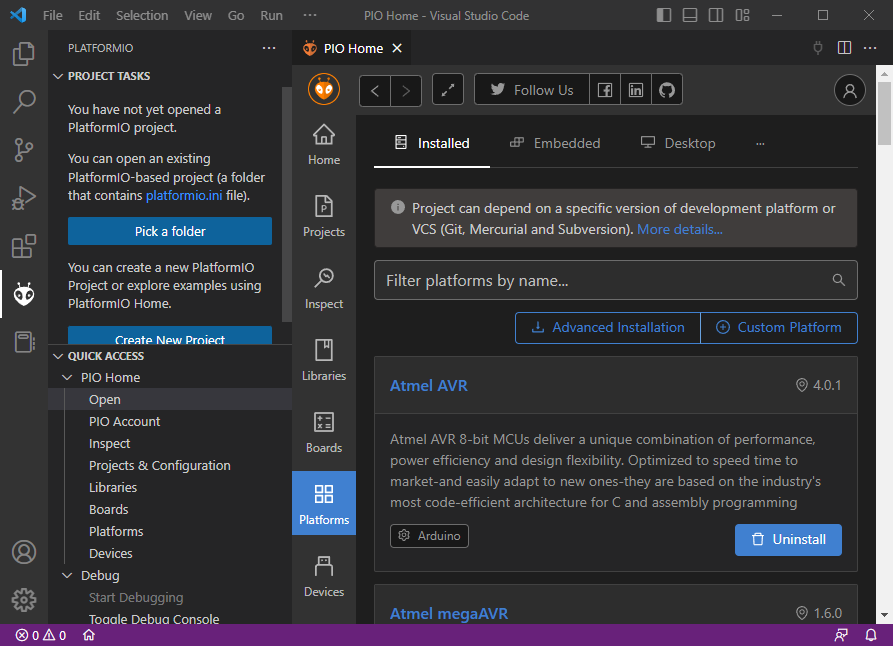Open the PIO account profile icon
The height and width of the screenshot is (646, 893).
pyautogui.click(x=850, y=91)
